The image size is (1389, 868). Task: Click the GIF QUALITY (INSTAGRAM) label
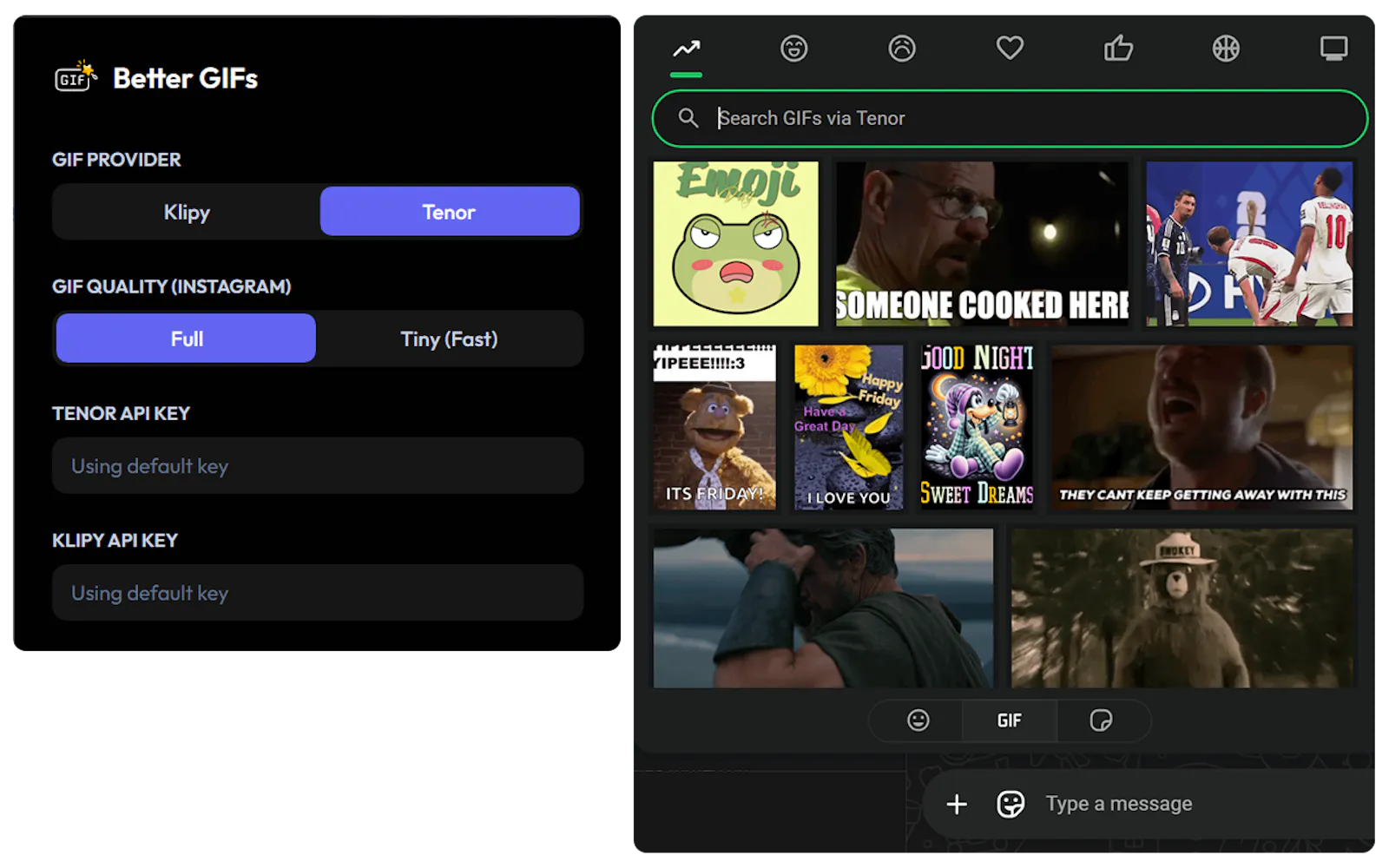point(172,286)
